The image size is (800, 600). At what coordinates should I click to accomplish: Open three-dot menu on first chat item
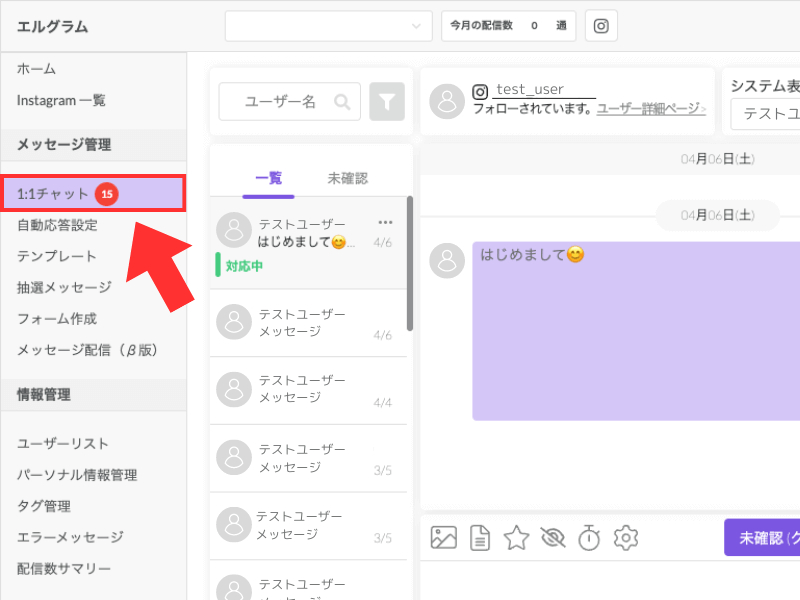[385, 222]
